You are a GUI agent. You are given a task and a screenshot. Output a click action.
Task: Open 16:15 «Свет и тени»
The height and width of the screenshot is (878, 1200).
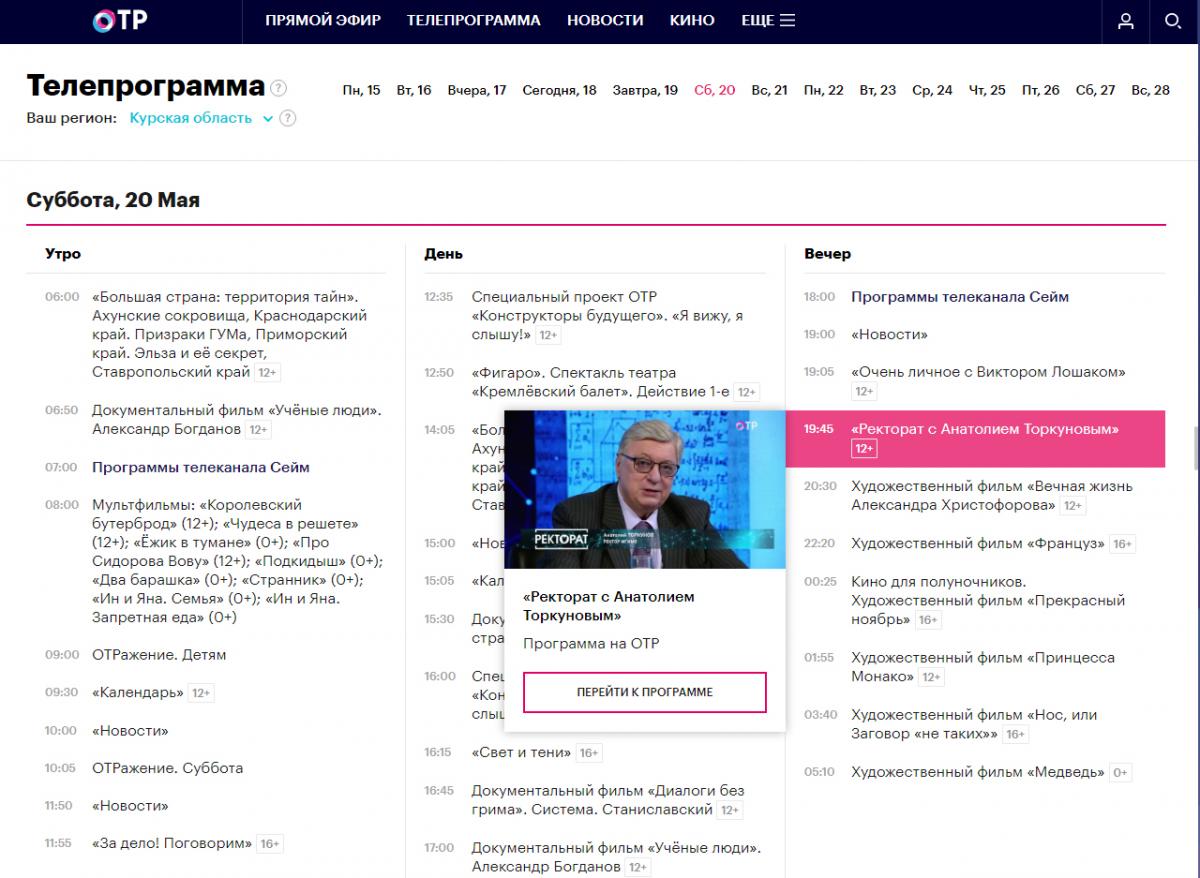pos(522,752)
